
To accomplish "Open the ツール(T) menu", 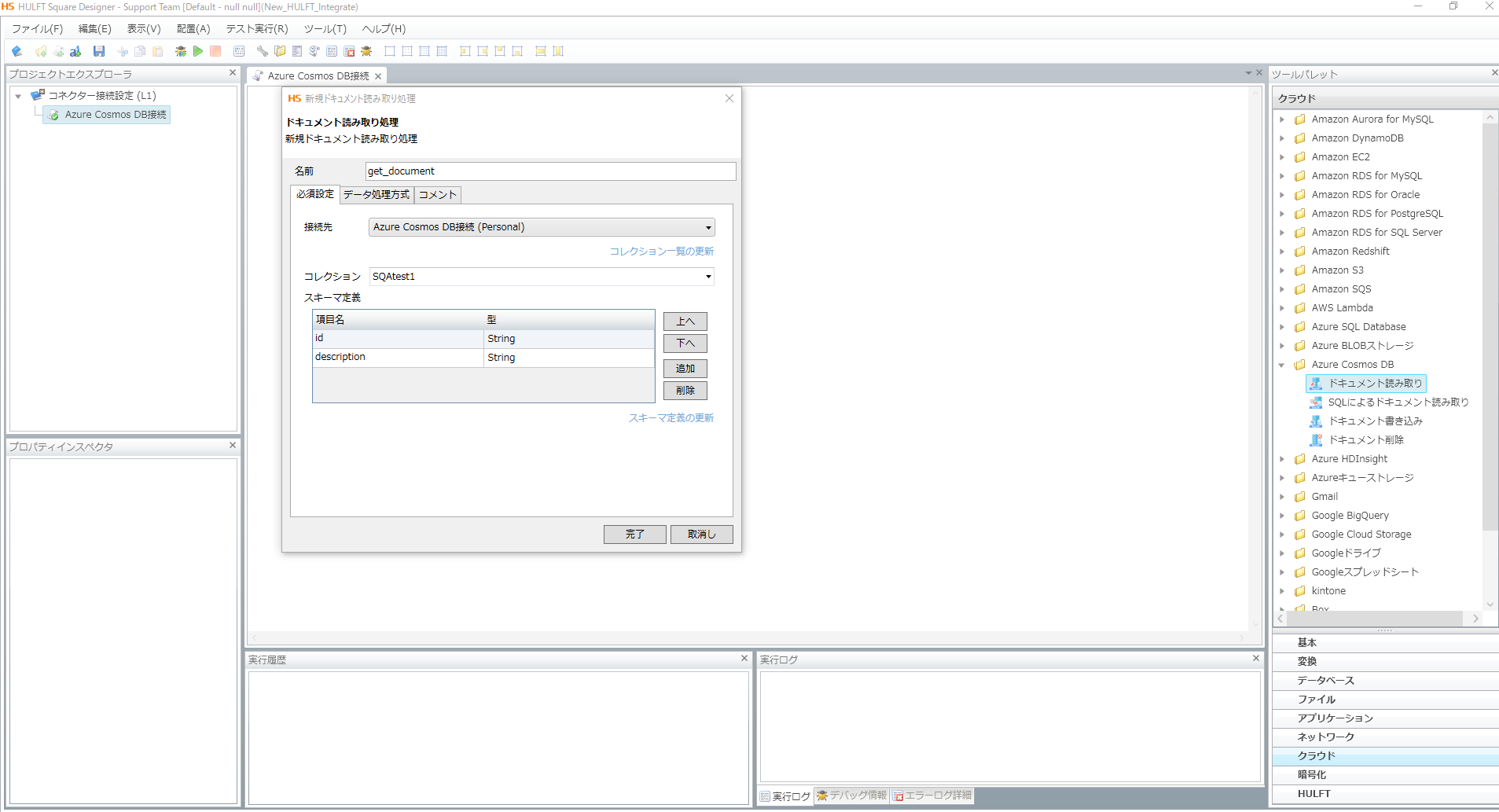I will (x=325, y=29).
